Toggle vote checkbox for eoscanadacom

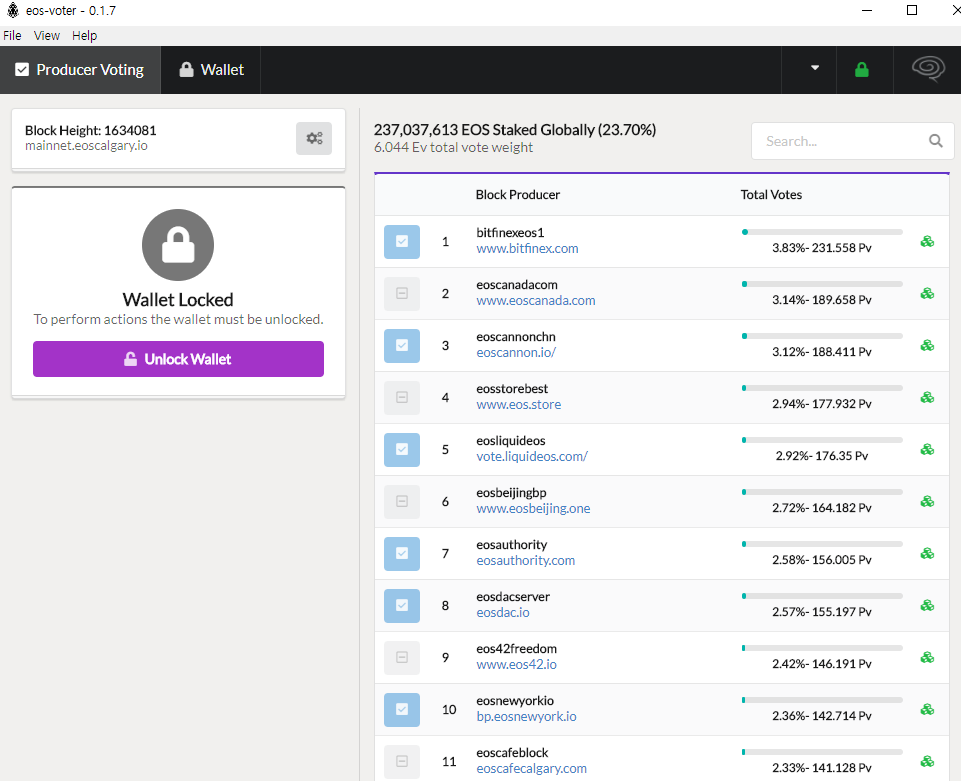point(402,294)
